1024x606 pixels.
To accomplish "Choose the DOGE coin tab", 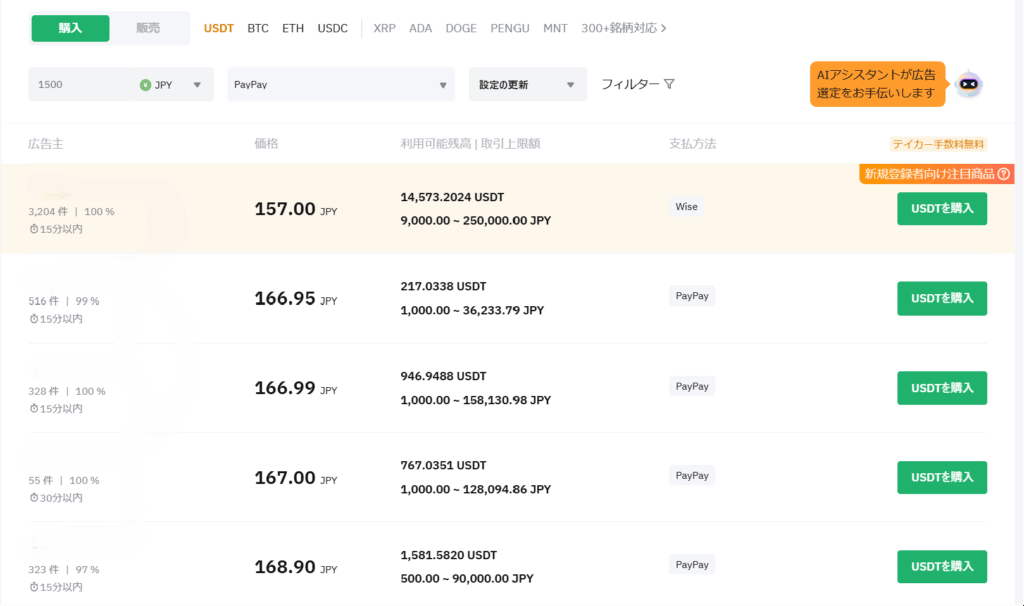I will pos(461,28).
